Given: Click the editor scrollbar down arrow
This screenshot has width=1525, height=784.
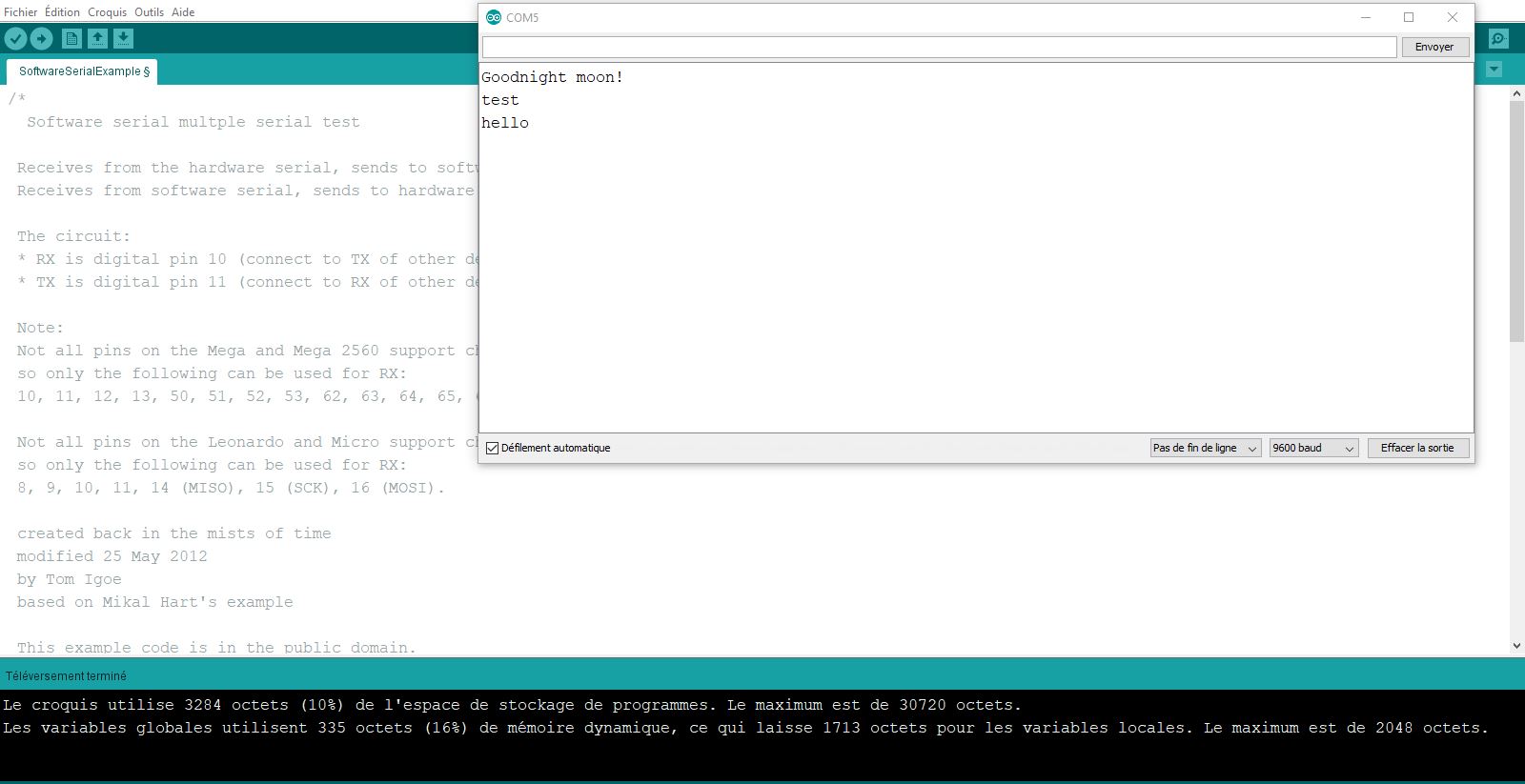Looking at the screenshot, I should [1516, 646].
